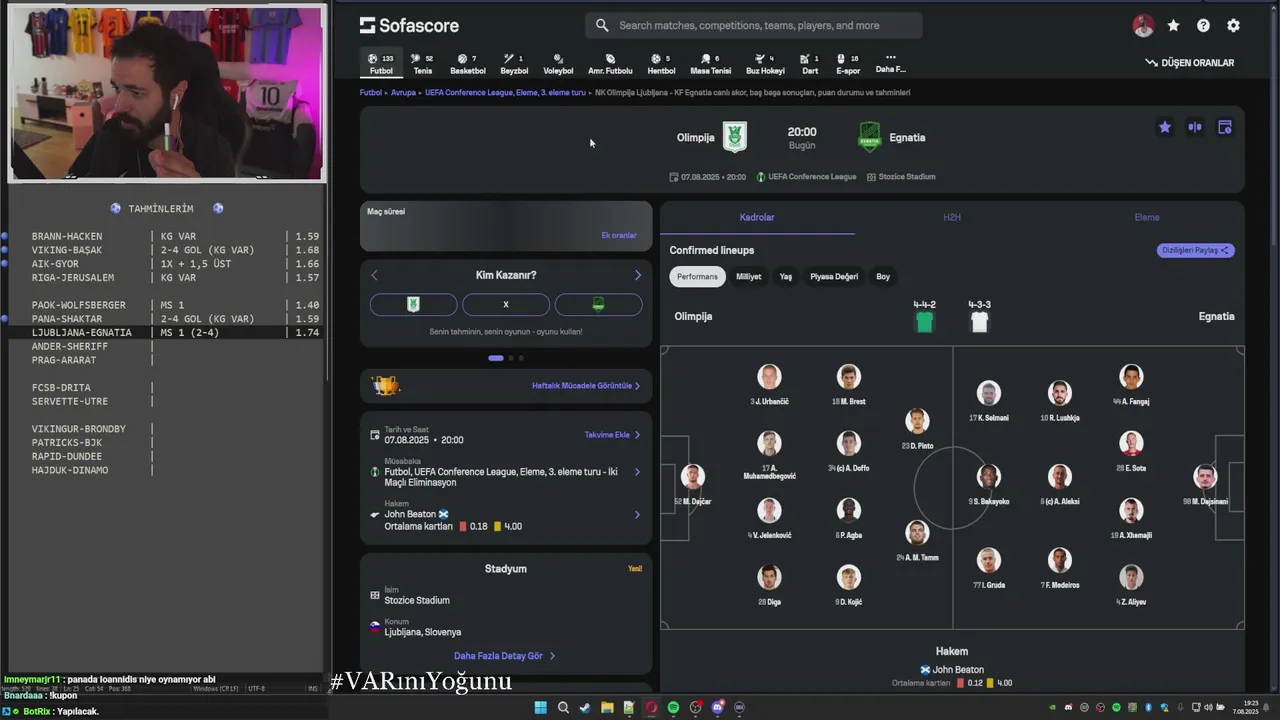
Task: Select the E-spor icon
Action: [848, 64]
